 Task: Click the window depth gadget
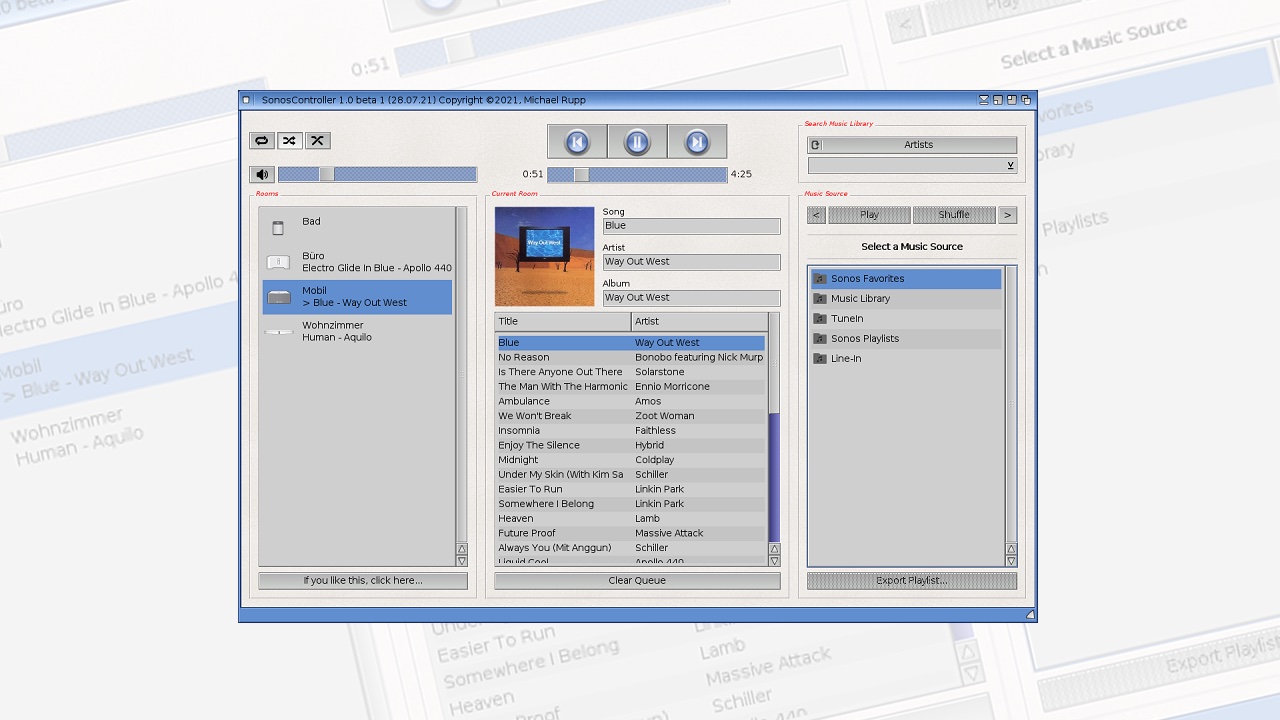[1026, 100]
